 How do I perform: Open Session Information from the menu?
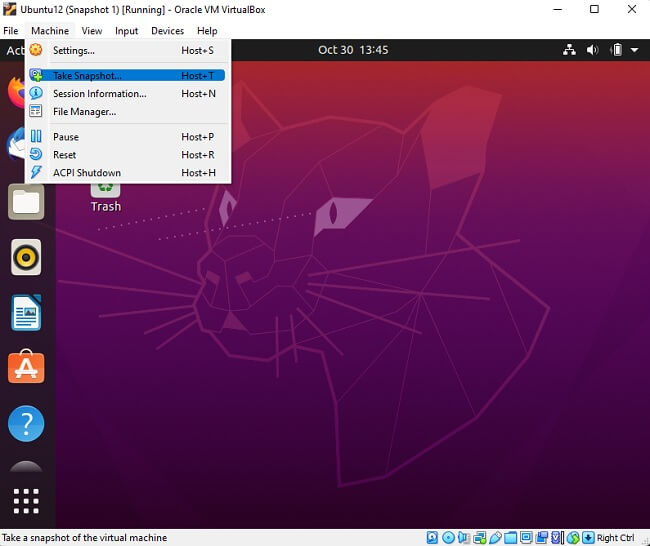99,94
